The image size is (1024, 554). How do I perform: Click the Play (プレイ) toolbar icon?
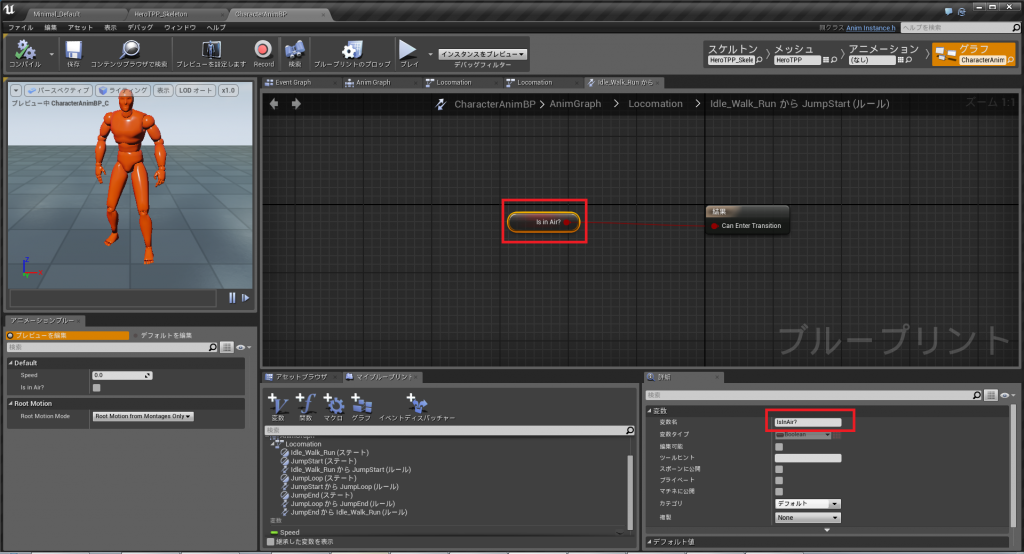pos(408,50)
